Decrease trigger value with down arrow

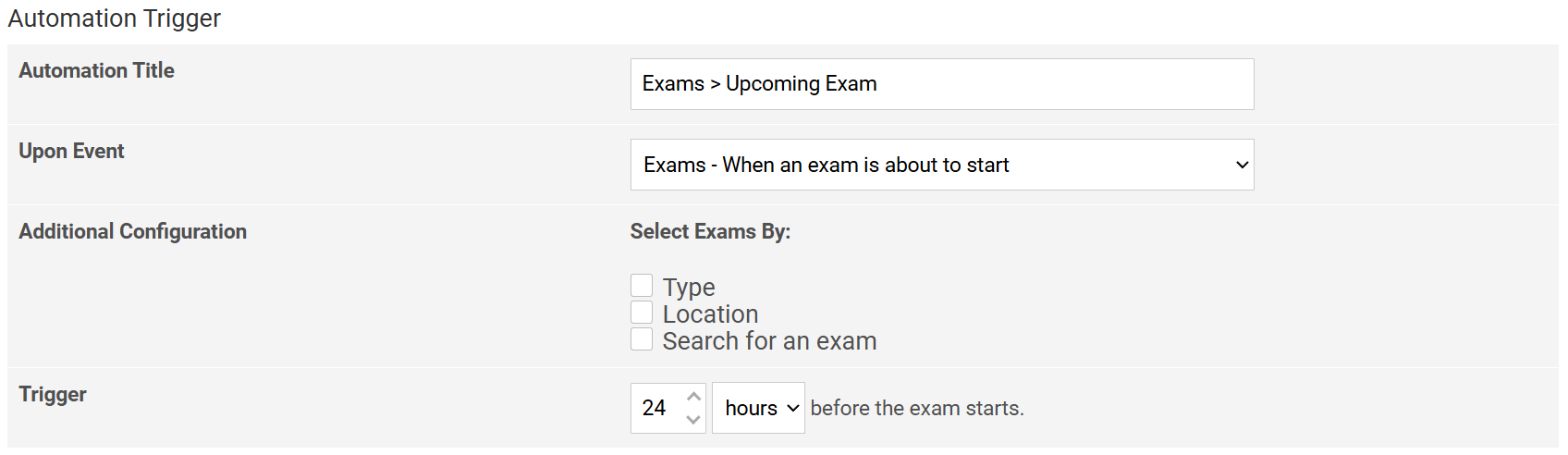tap(693, 420)
